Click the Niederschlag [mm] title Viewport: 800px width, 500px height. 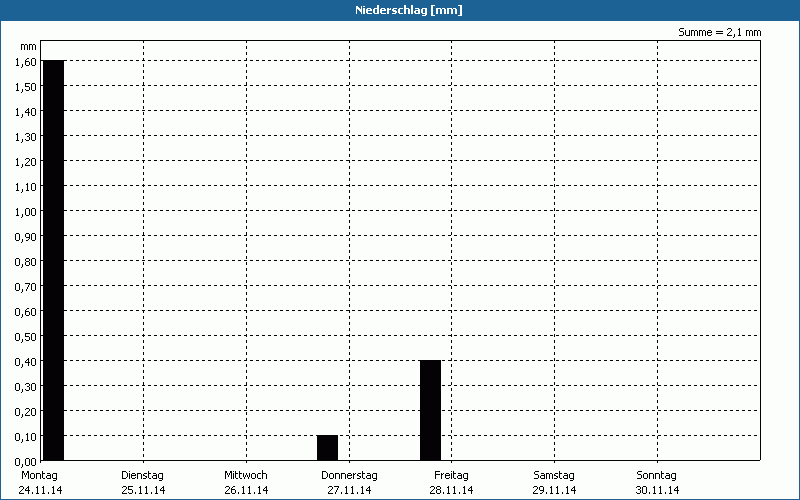coord(409,10)
